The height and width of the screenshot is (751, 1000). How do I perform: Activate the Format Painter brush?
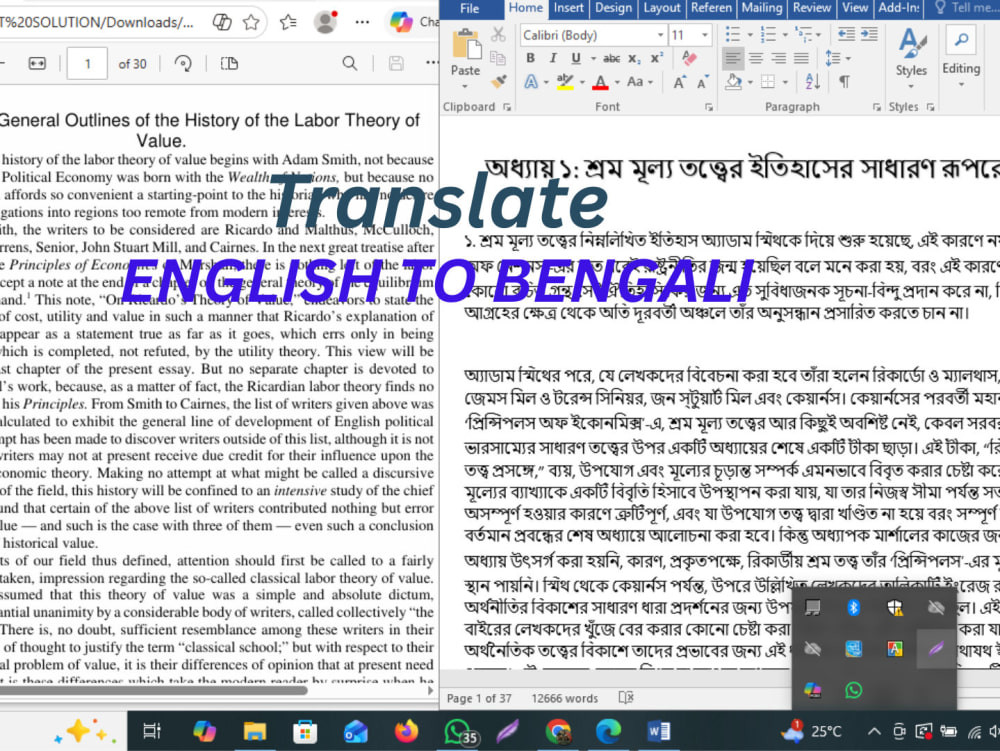pyautogui.click(x=498, y=82)
